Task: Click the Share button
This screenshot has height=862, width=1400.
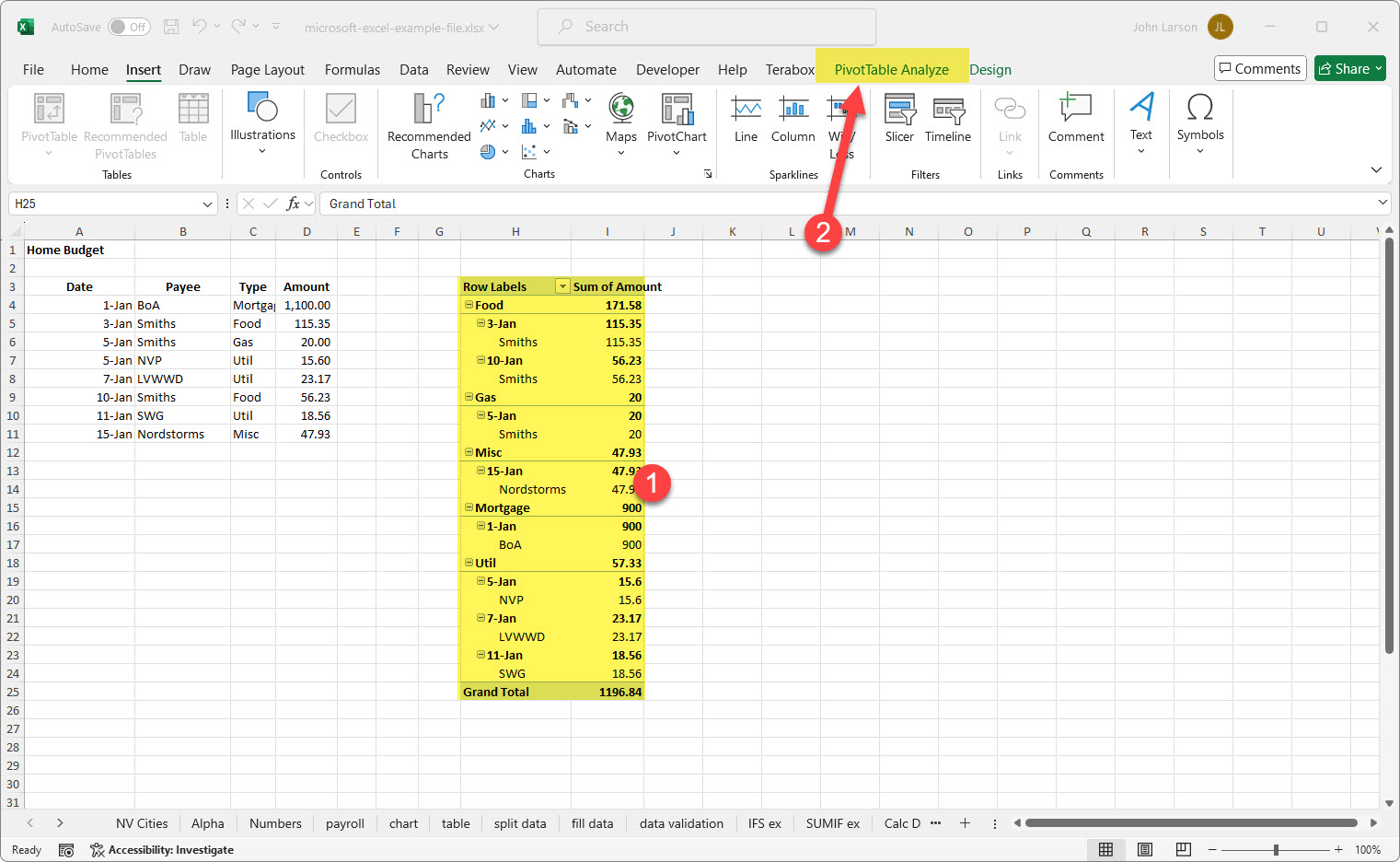Action: (x=1349, y=68)
